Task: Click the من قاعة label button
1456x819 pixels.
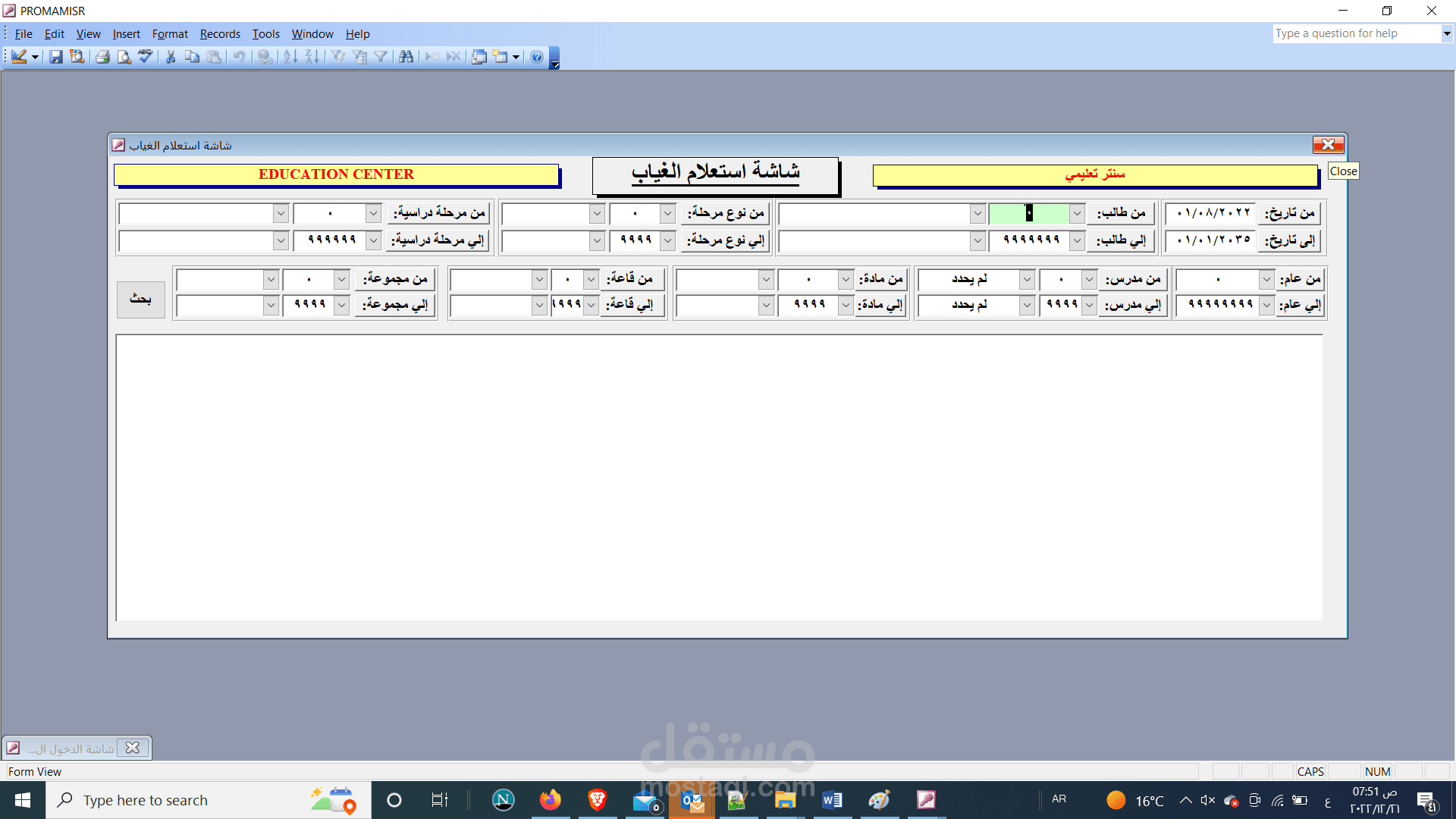Action: coord(631,279)
